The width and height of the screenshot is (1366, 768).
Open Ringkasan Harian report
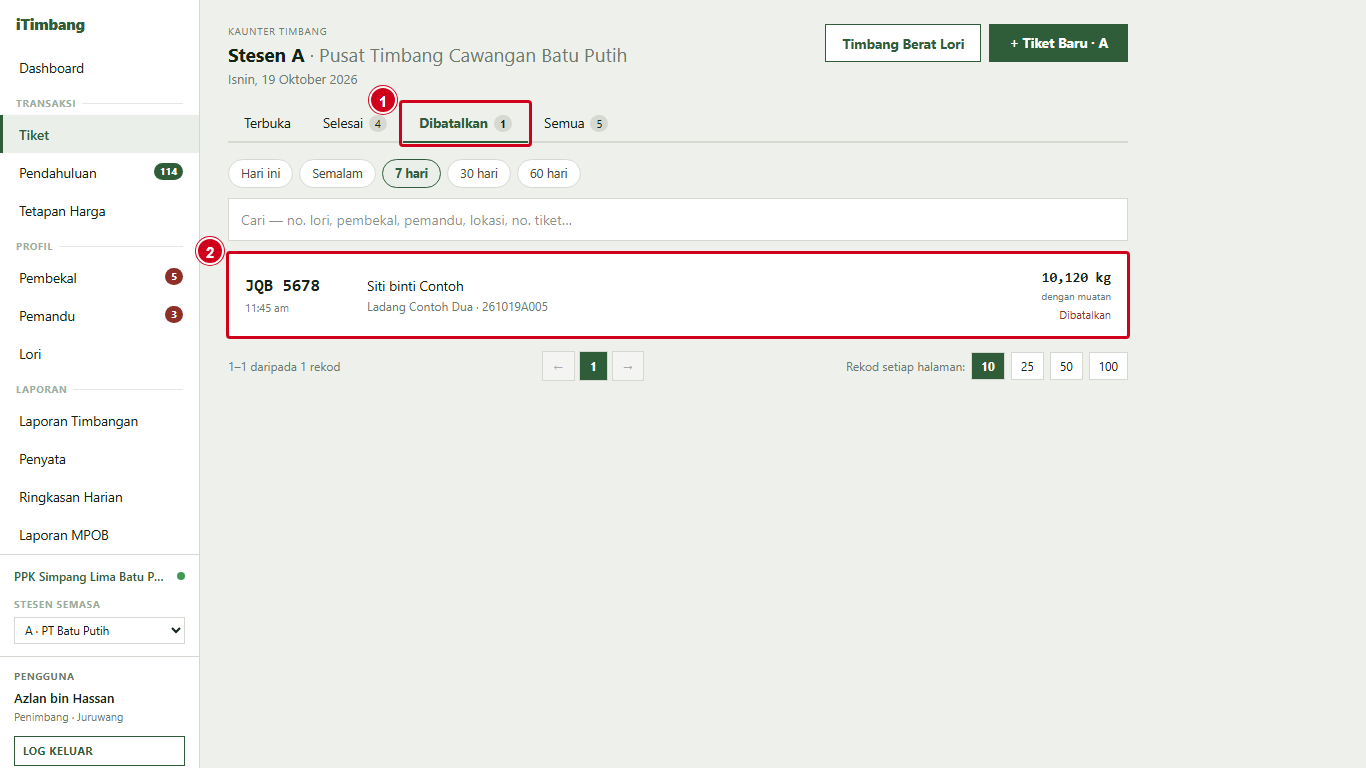[x=100, y=497]
